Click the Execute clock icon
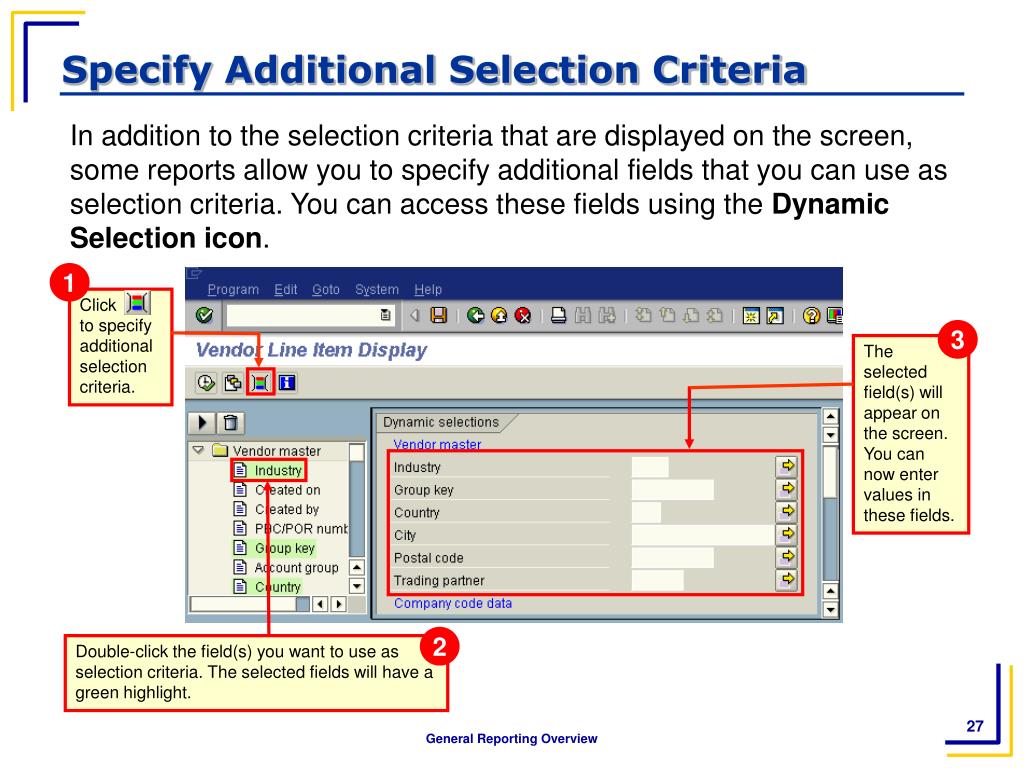Viewport: 1024px width, 768px height. click(x=206, y=383)
